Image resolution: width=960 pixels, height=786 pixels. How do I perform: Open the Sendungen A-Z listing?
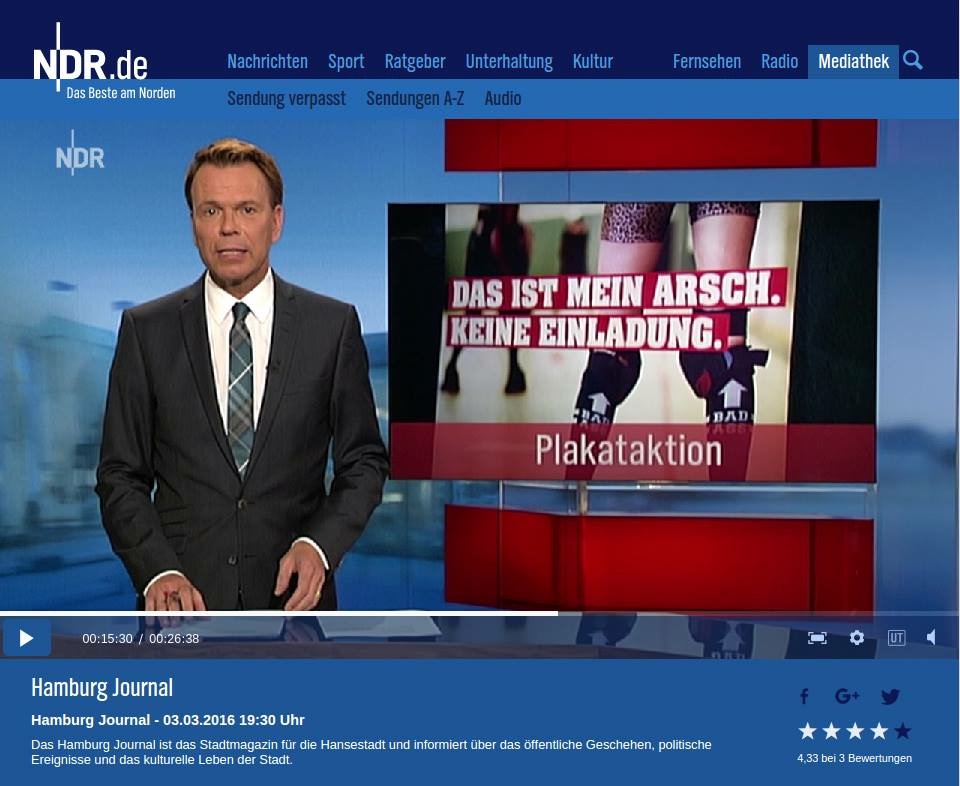415,99
